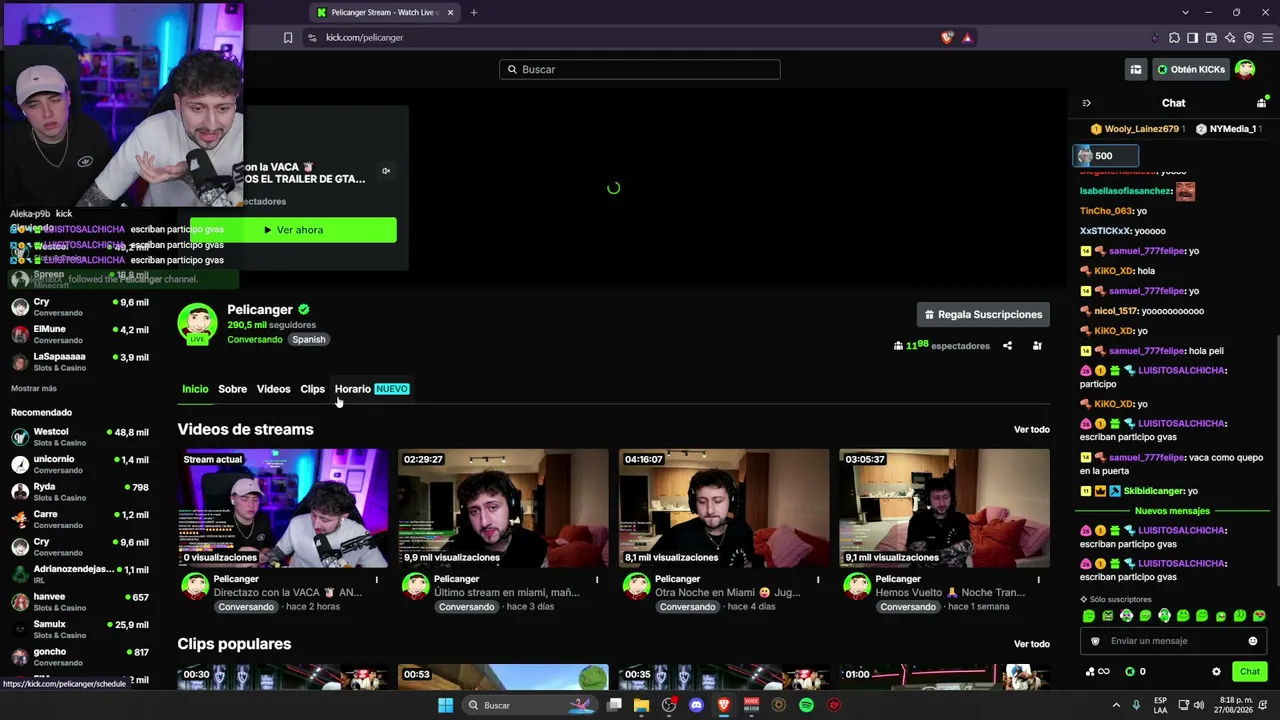Open the browser tab search dropdown arrow
Viewport: 1280px width, 720px height.
tap(1185, 12)
